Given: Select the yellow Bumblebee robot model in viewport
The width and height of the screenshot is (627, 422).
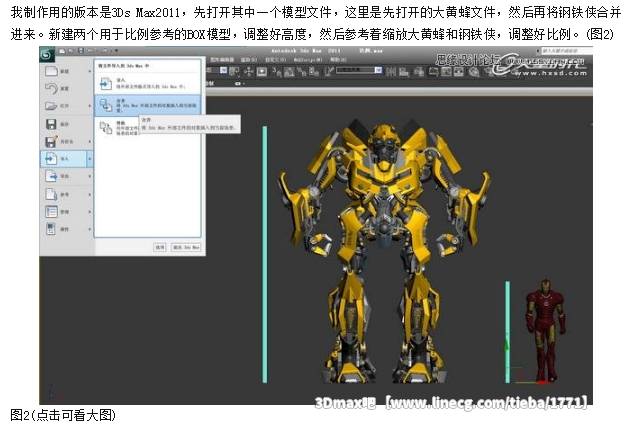Looking at the screenshot, I should [x=384, y=250].
